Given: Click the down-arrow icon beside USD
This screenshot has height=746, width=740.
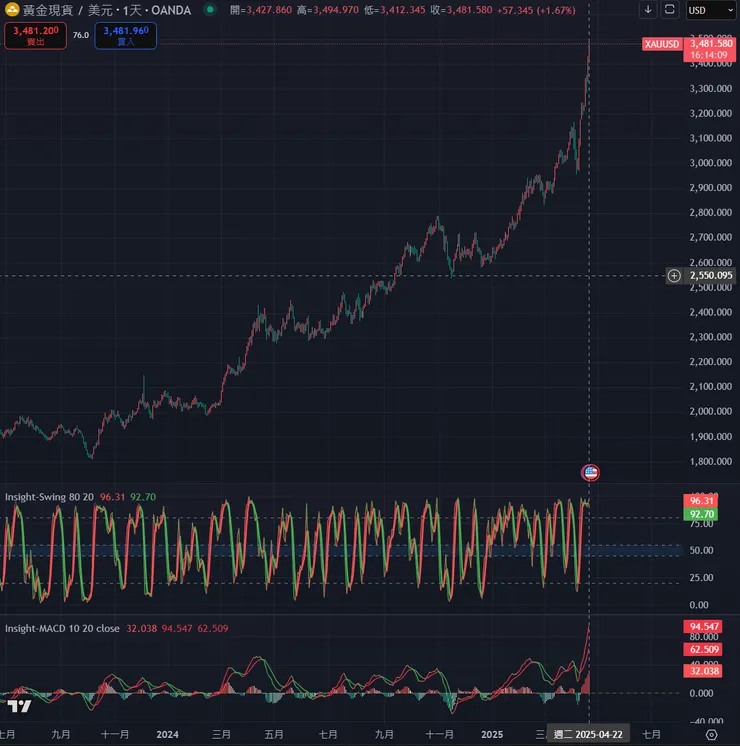Looking at the screenshot, I should pyautogui.click(x=648, y=10).
